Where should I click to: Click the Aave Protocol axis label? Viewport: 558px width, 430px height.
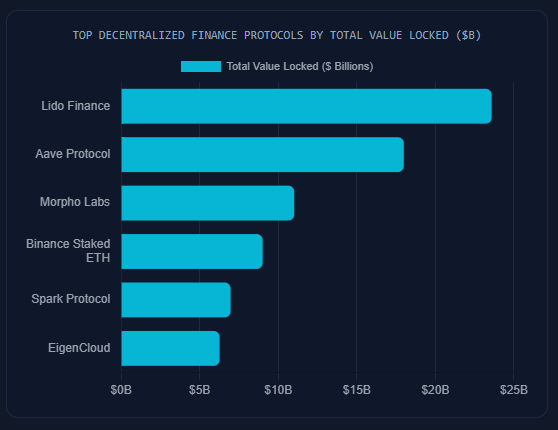(73, 154)
